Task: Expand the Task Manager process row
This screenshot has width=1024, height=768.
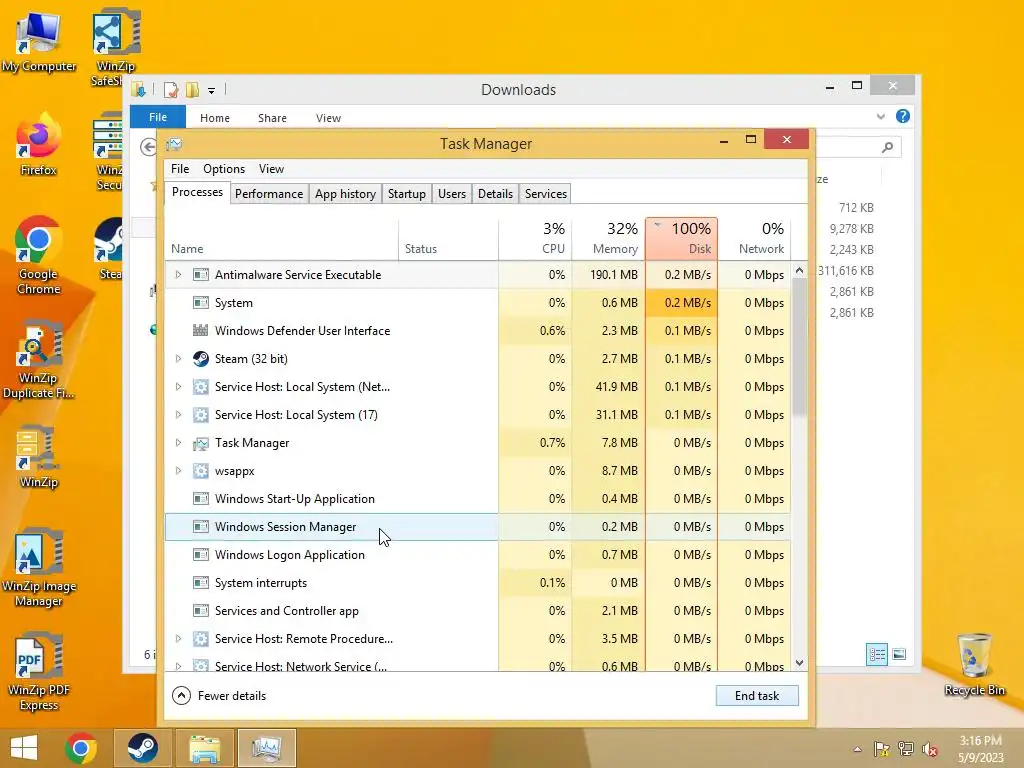Action: click(178, 443)
